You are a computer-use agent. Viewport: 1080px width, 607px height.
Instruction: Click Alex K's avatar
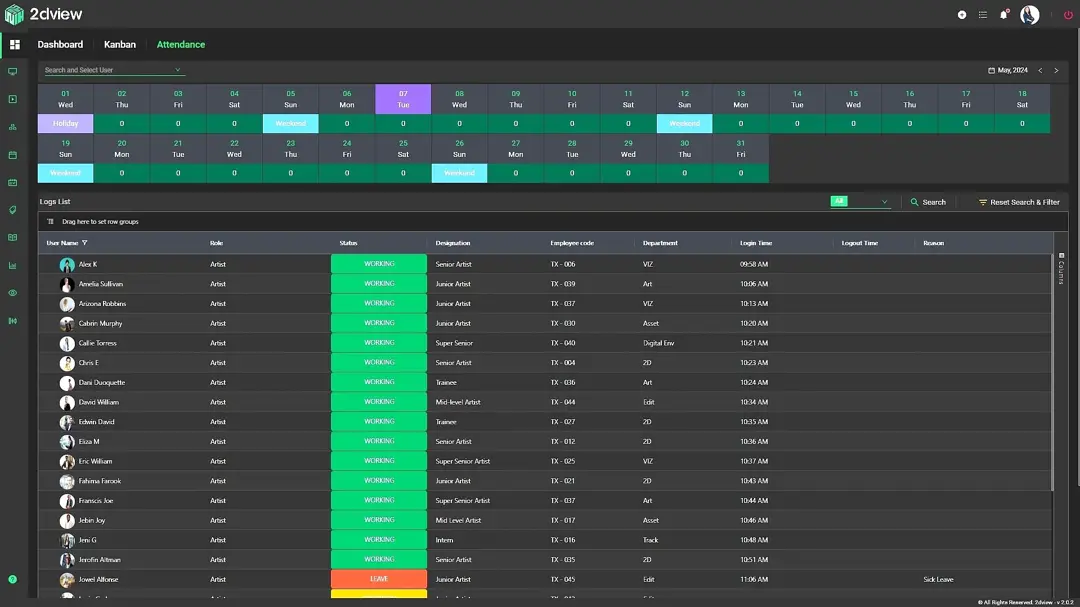pos(67,265)
